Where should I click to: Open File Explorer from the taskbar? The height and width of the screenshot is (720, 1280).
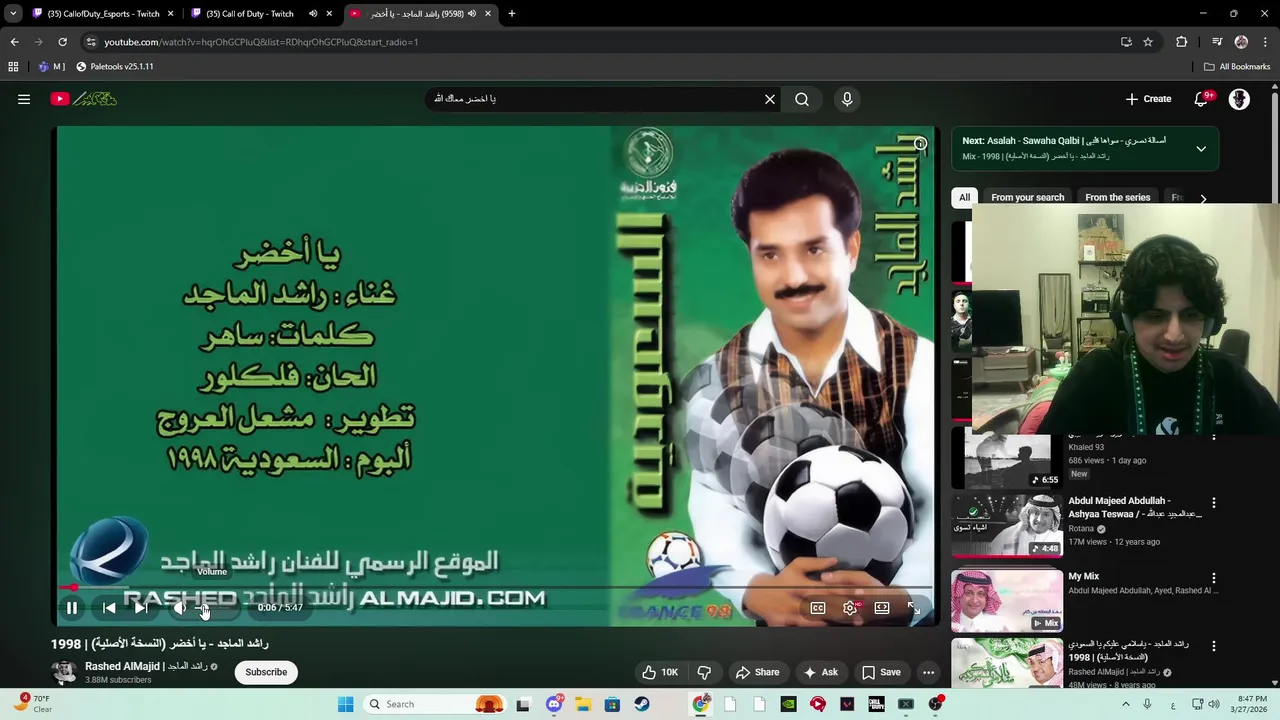[583, 704]
